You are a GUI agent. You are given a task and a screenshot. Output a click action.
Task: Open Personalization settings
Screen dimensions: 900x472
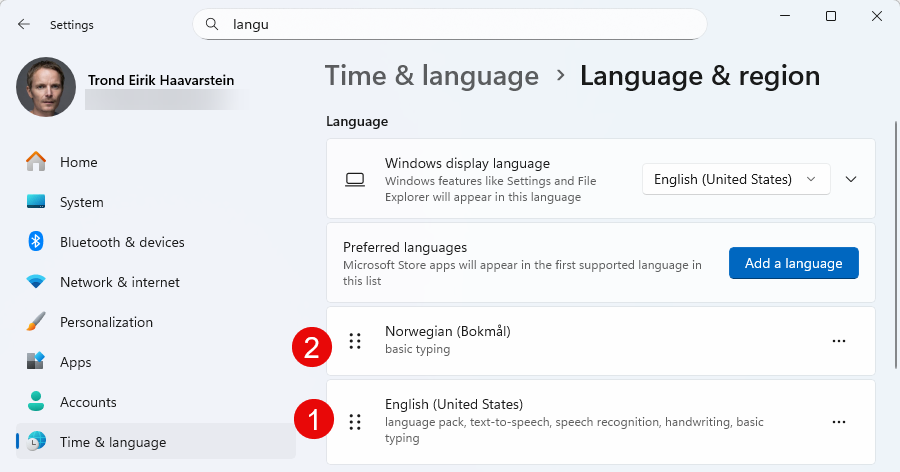(x=156, y=323)
